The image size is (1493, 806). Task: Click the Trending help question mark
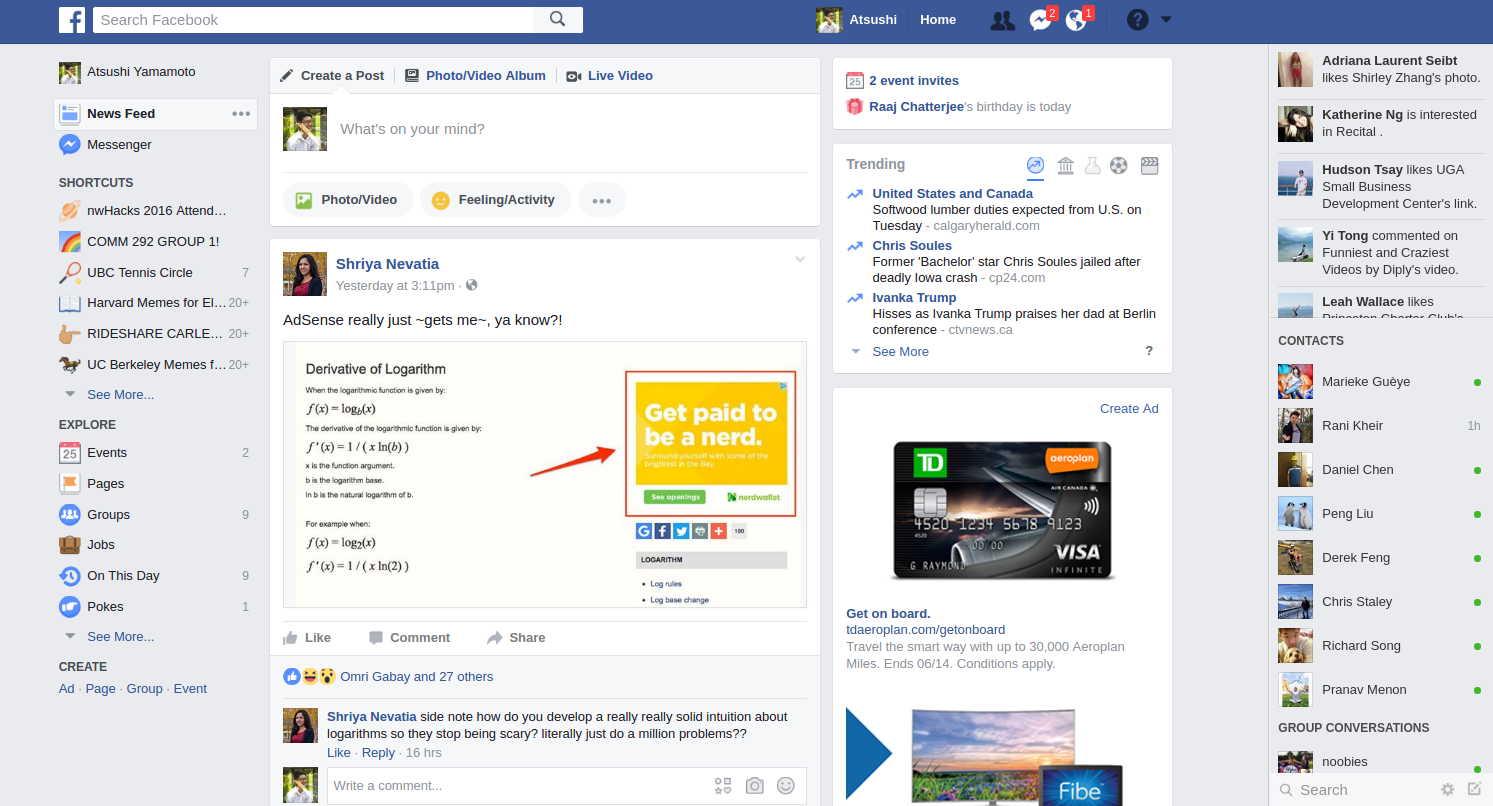click(1149, 351)
